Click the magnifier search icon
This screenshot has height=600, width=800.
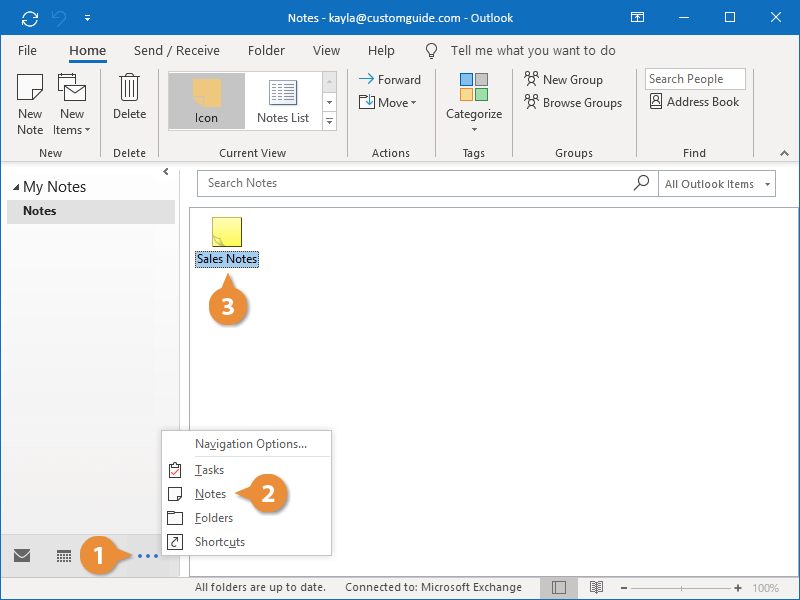point(641,183)
